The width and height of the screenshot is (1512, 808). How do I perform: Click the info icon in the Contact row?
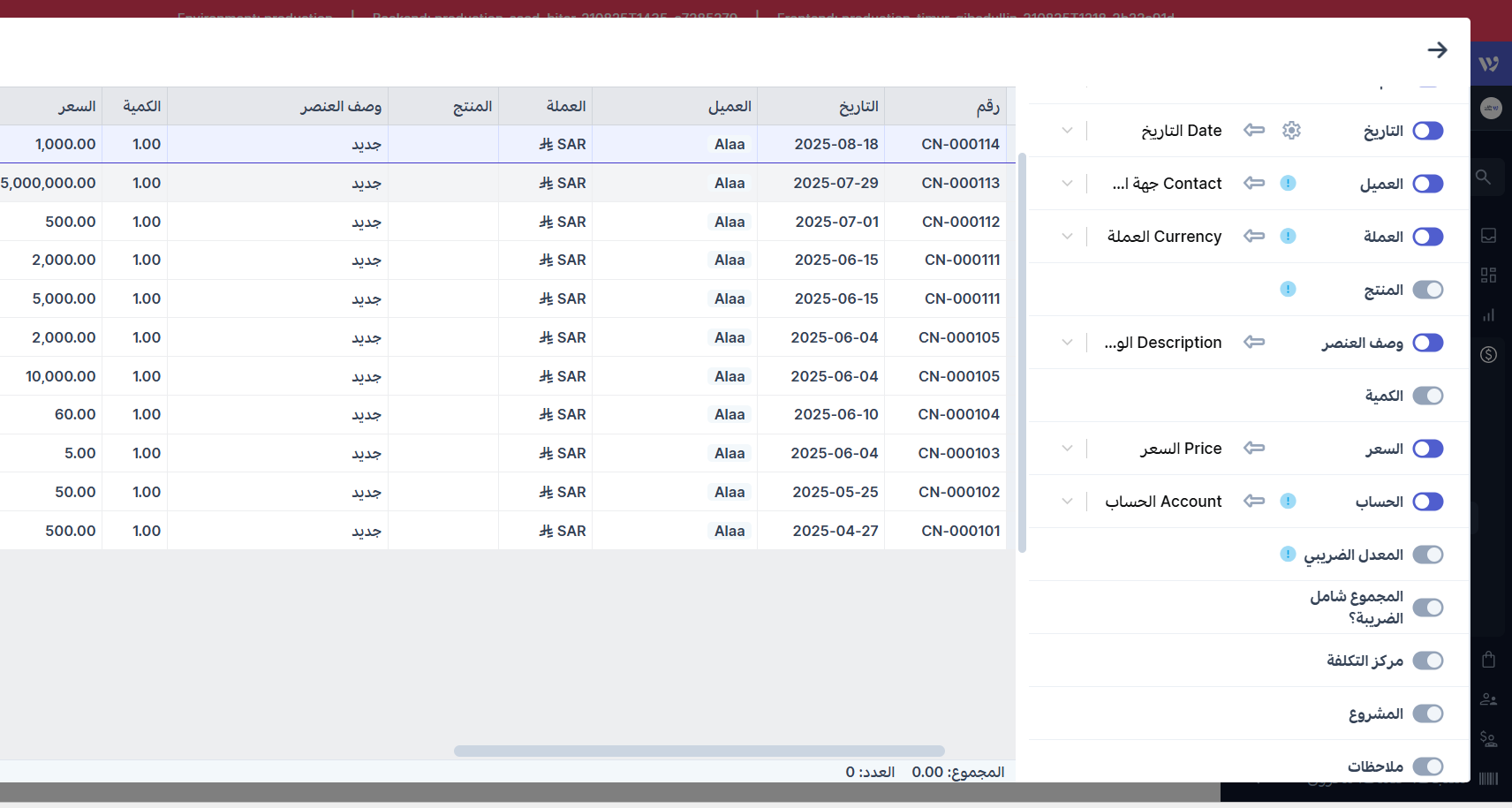1288,184
